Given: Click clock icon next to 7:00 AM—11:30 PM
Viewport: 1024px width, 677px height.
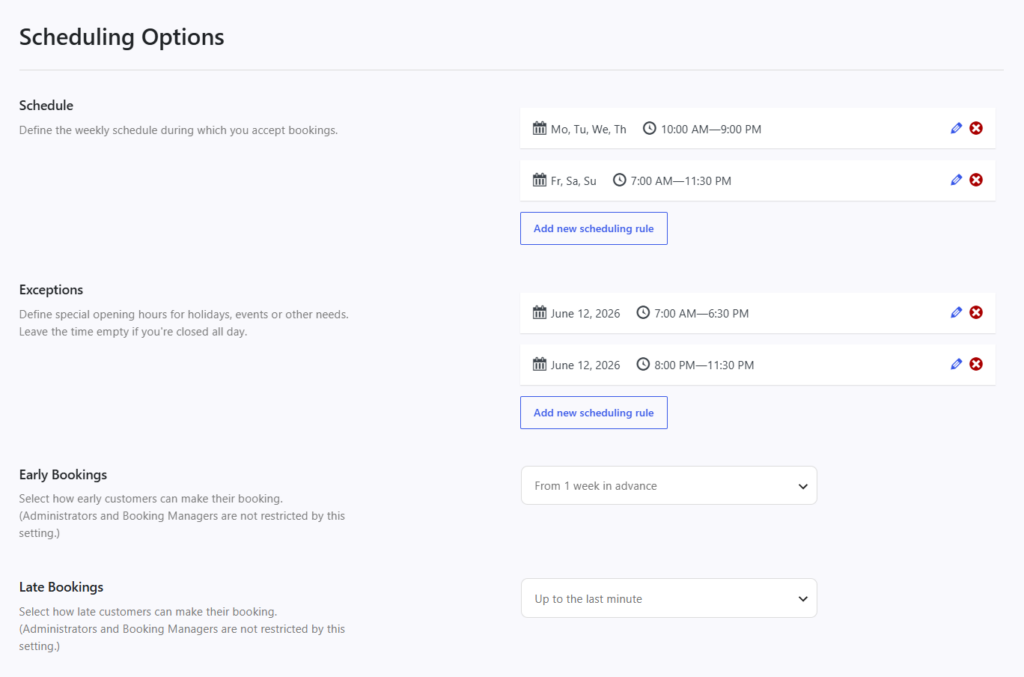Looking at the screenshot, I should (619, 180).
